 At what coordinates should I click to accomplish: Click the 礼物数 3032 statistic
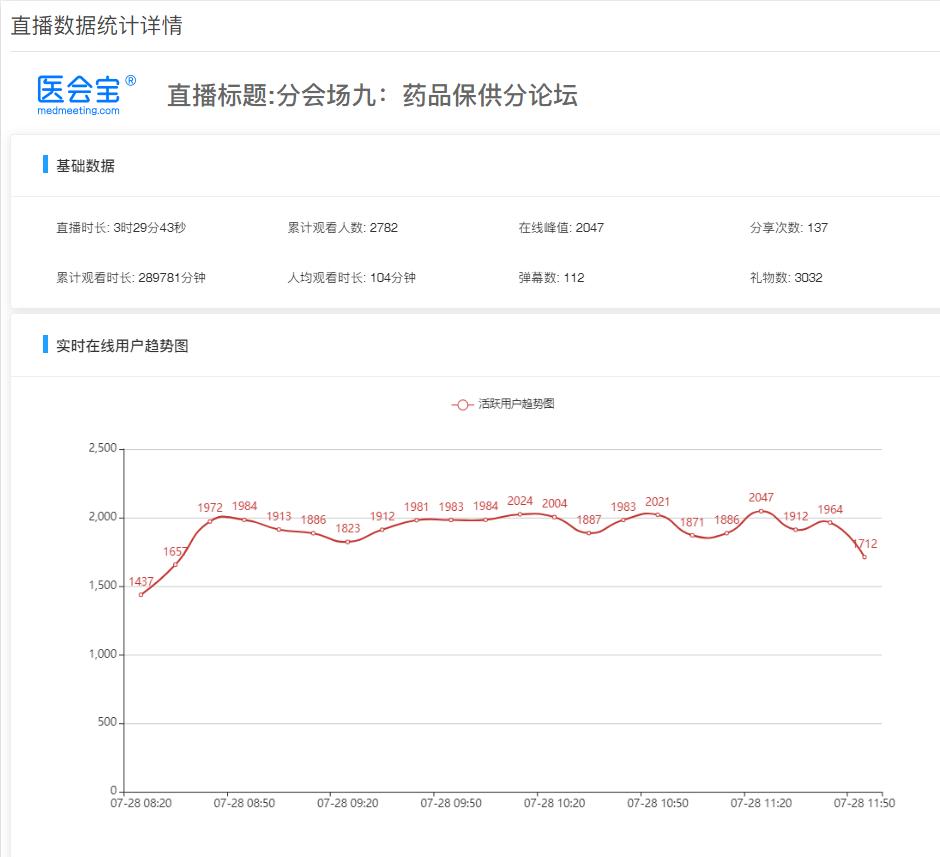(785, 277)
